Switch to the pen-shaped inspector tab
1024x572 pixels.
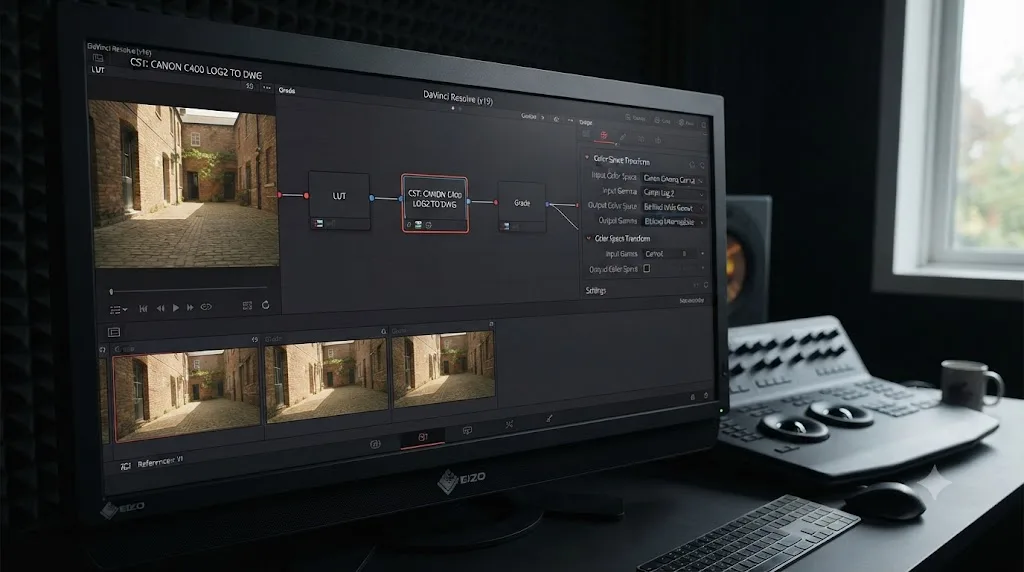point(622,138)
